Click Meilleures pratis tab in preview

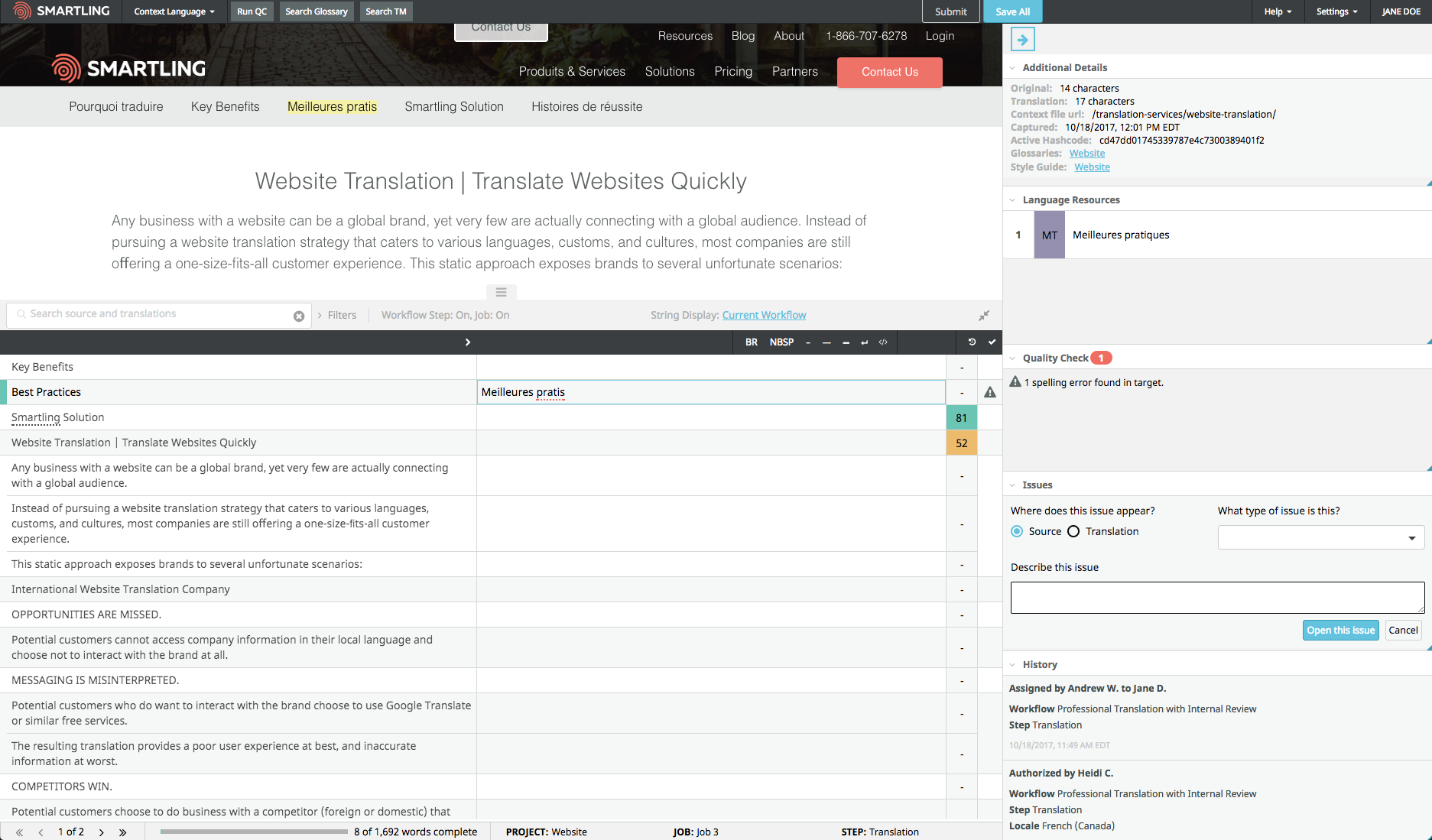pyautogui.click(x=333, y=106)
